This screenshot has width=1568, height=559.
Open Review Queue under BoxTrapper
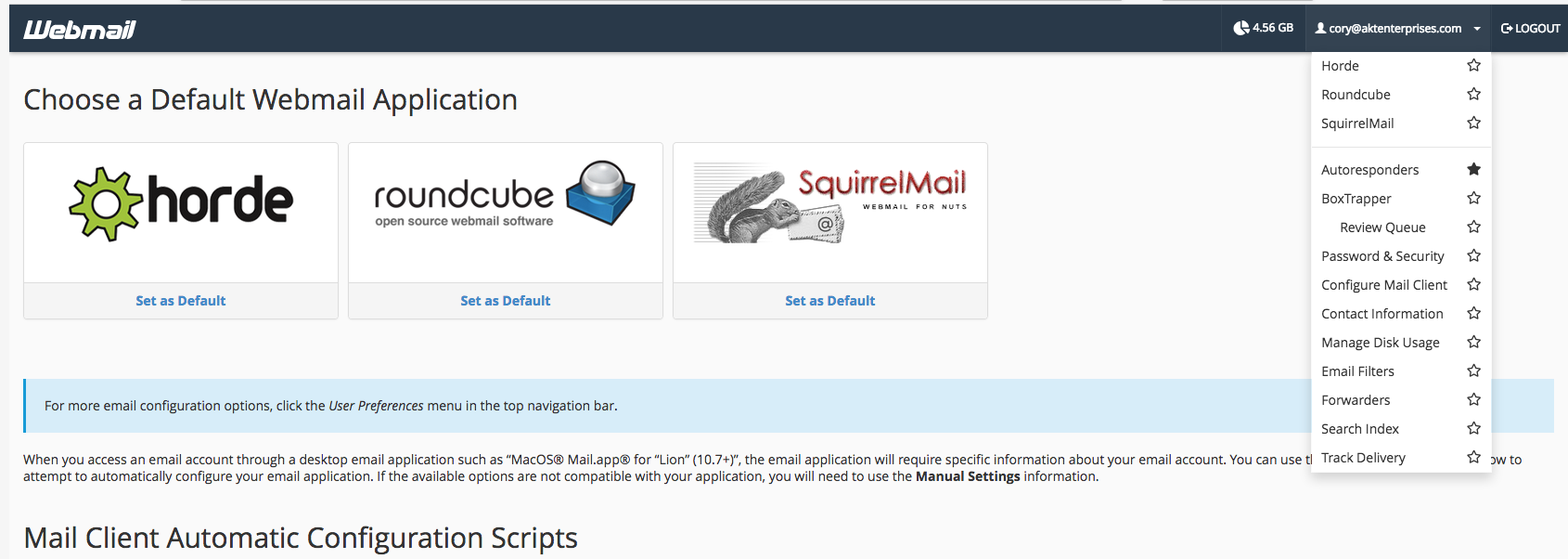click(1382, 227)
